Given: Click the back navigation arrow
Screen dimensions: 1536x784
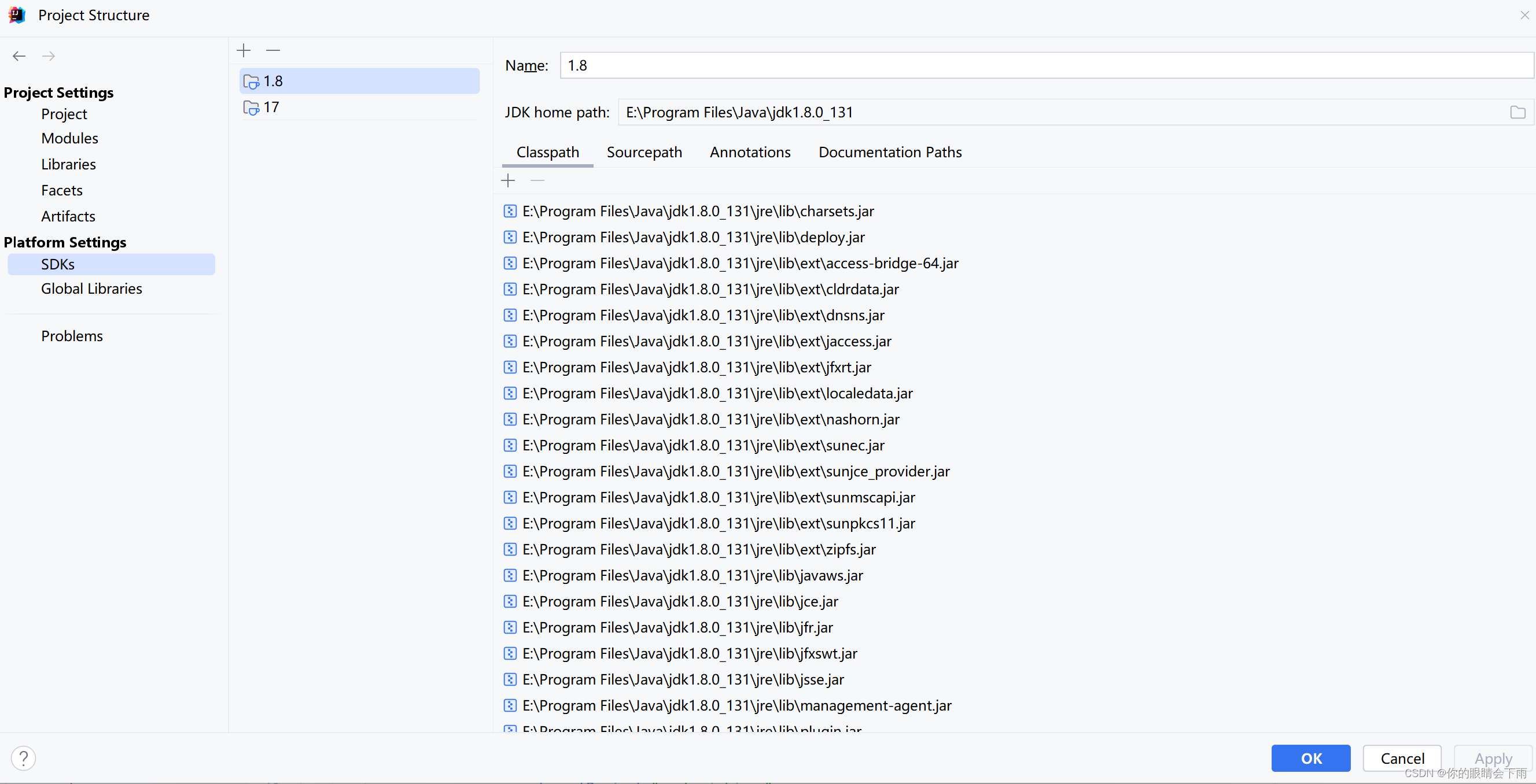Looking at the screenshot, I should coord(19,56).
